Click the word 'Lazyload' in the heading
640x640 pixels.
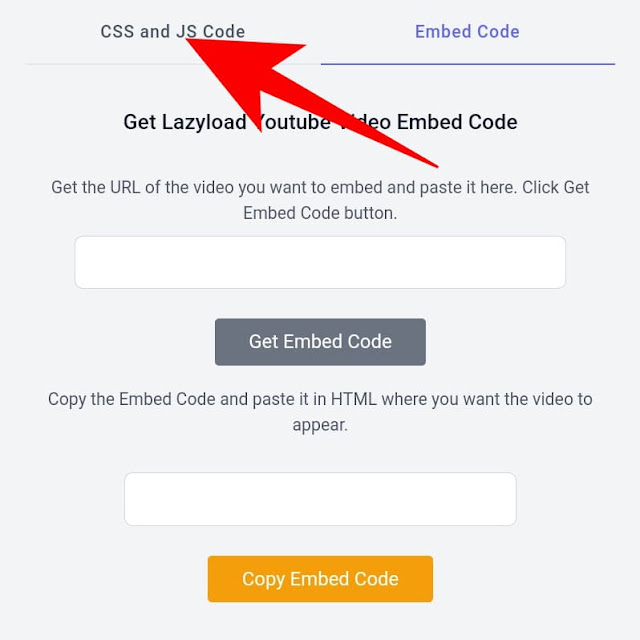[204, 122]
